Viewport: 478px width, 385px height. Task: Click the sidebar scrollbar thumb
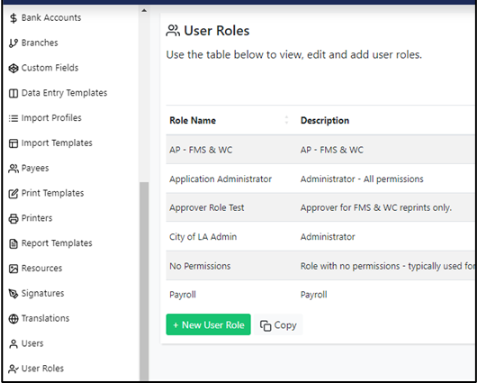click(144, 281)
